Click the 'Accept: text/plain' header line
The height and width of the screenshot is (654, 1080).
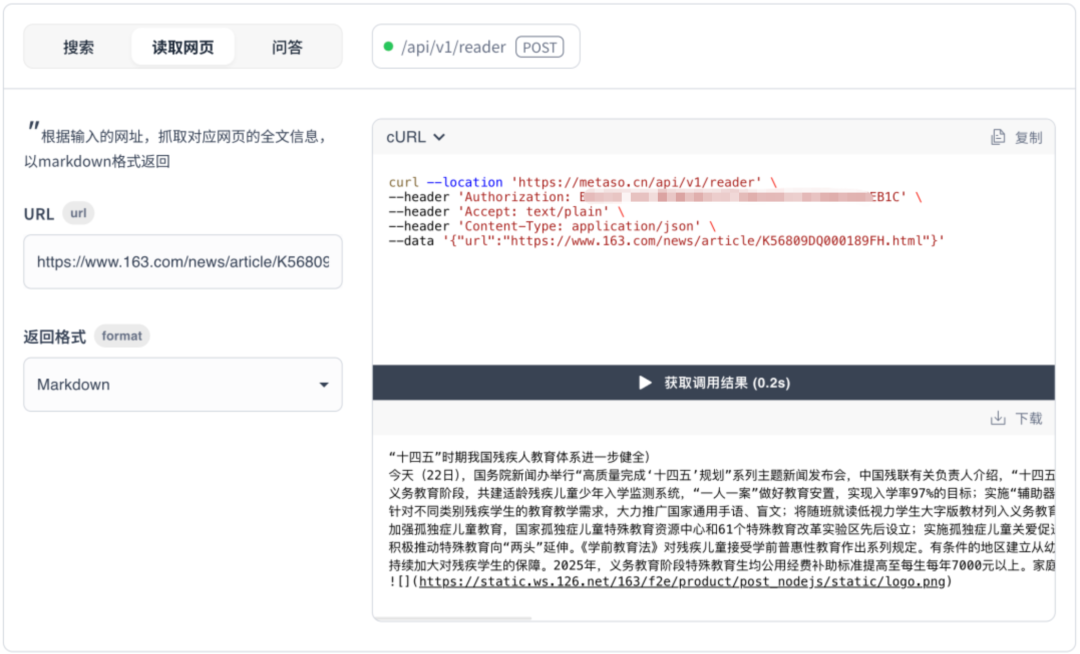pyautogui.click(x=506, y=211)
